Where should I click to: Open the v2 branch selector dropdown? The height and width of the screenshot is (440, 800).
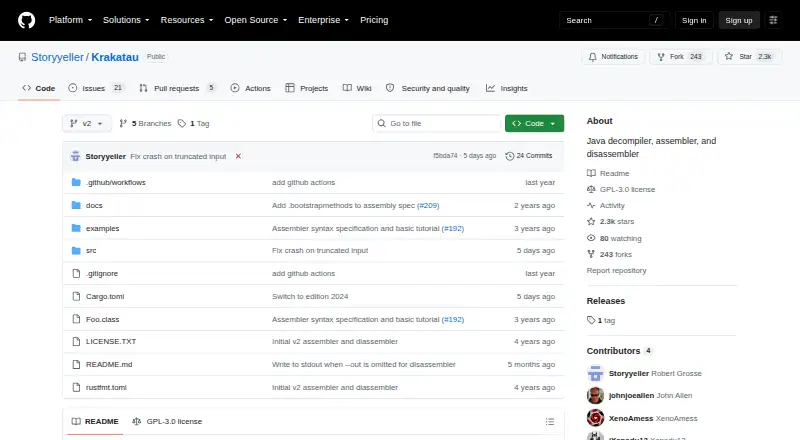[x=87, y=124]
